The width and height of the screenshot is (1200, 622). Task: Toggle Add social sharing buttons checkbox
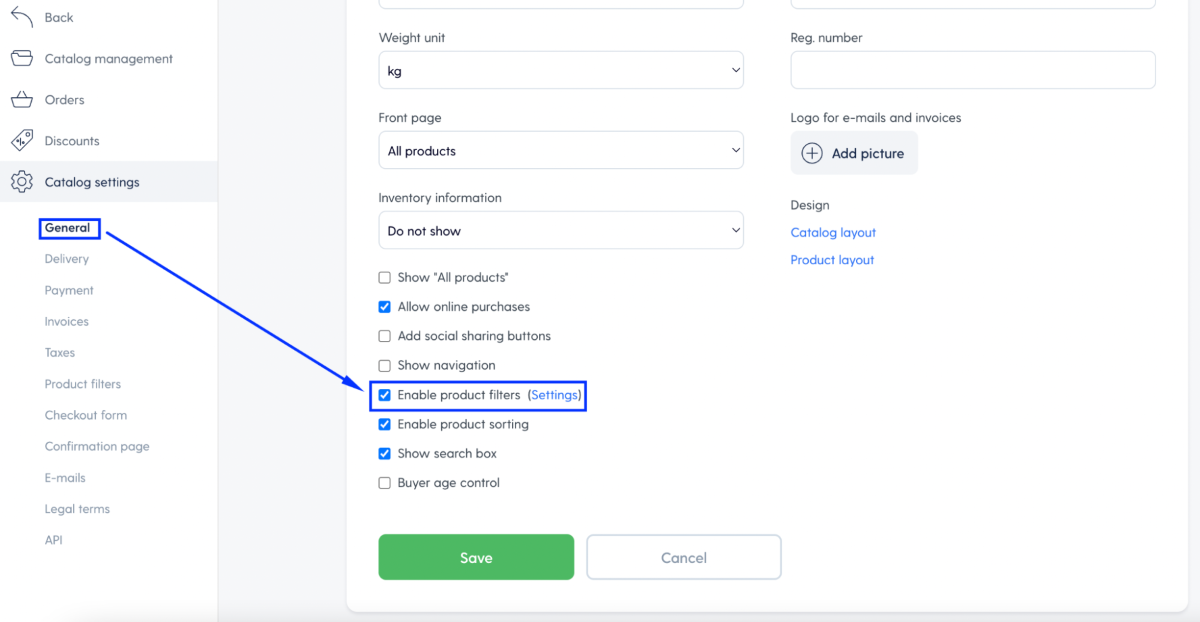point(384,336)
